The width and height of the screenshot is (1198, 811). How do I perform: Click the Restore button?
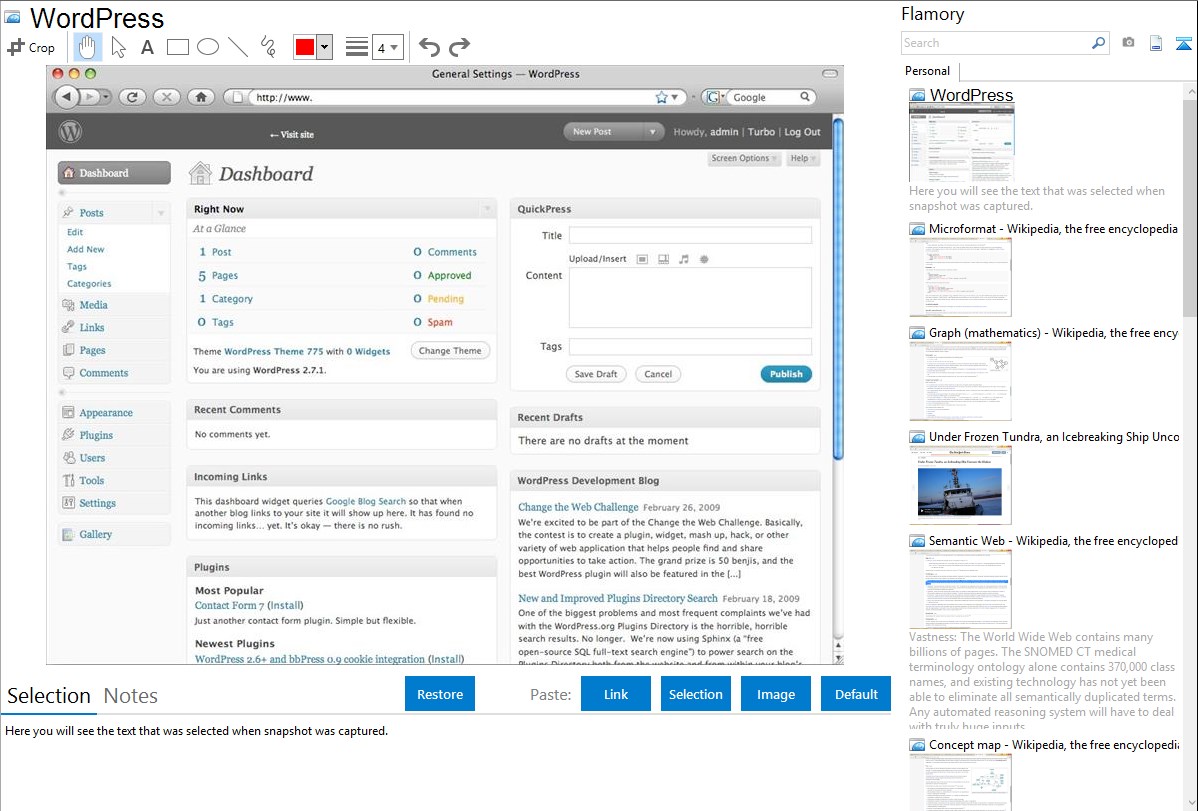[440, 694]
